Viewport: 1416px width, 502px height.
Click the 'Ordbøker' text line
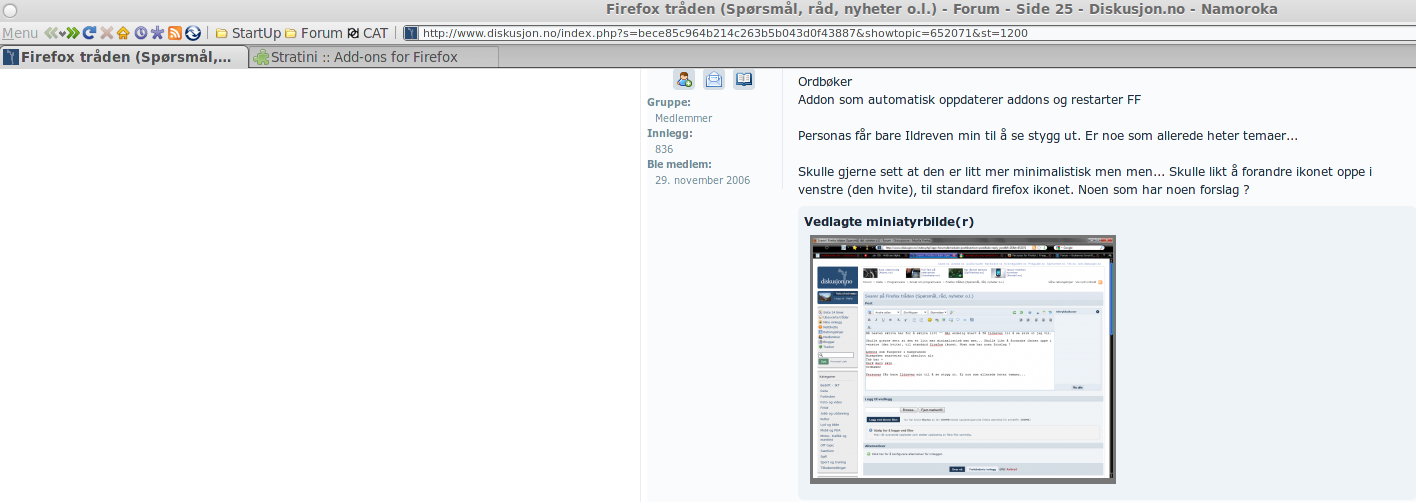[825, 81]
